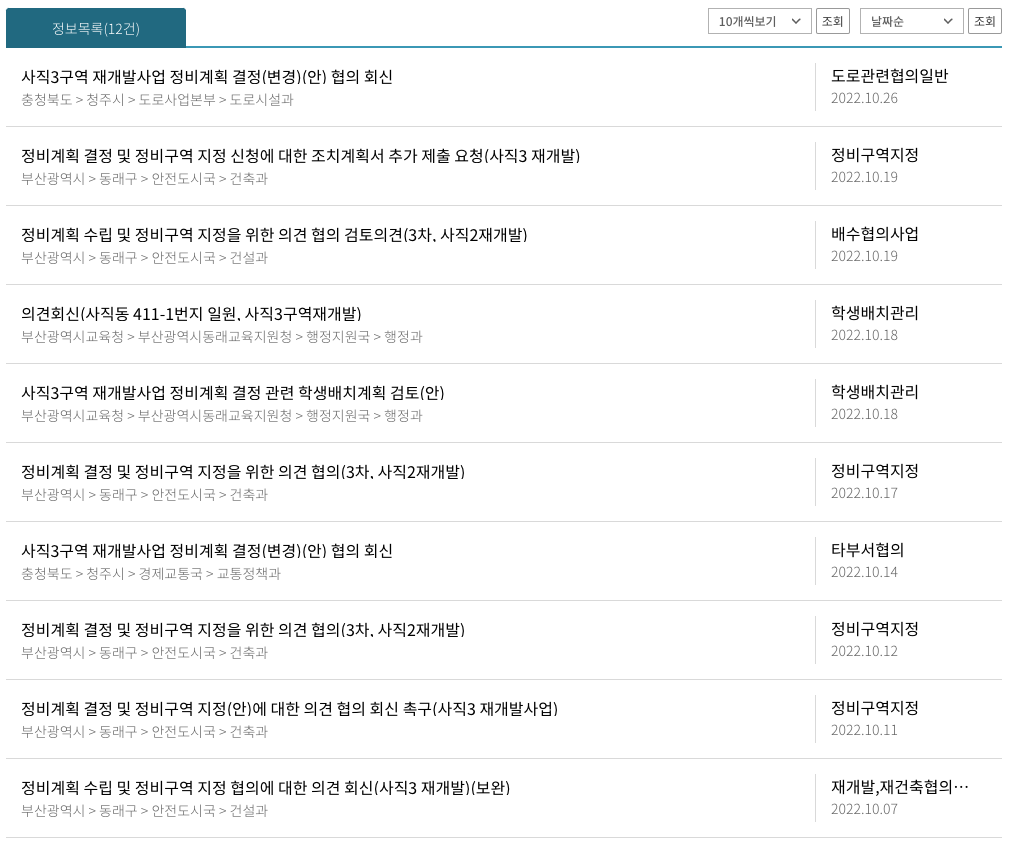
Task: Click the date 2022.10.26
Action: (x=864, y=98)
